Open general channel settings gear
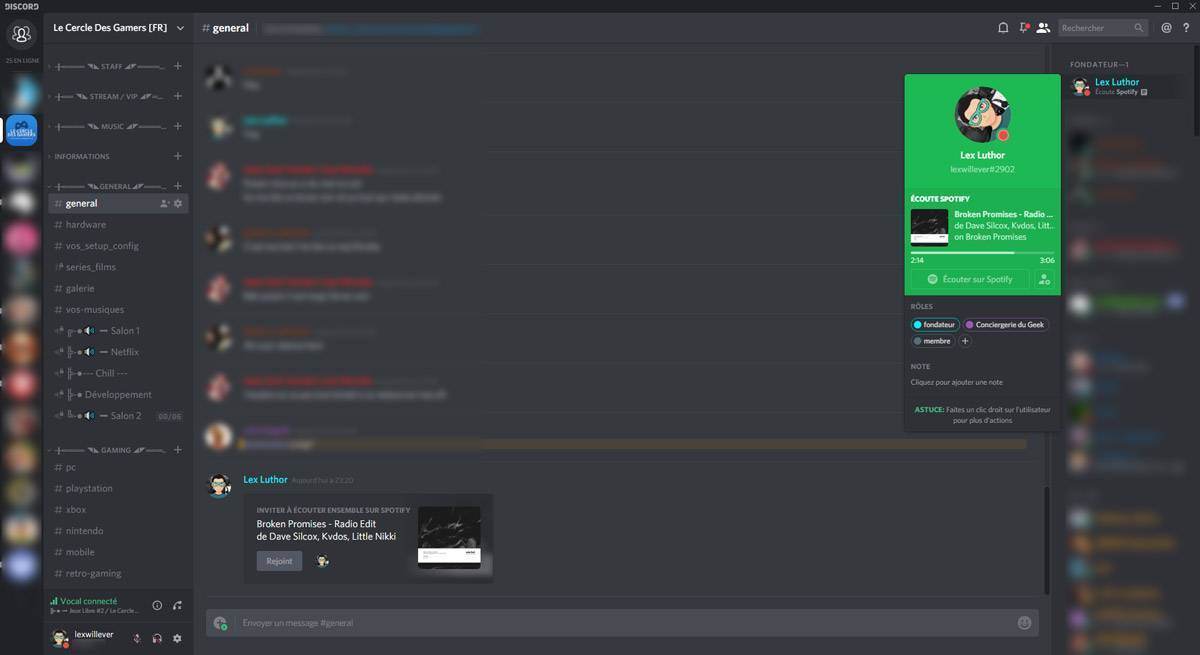This screenshot has width=1200, height=655. point(178,204)
